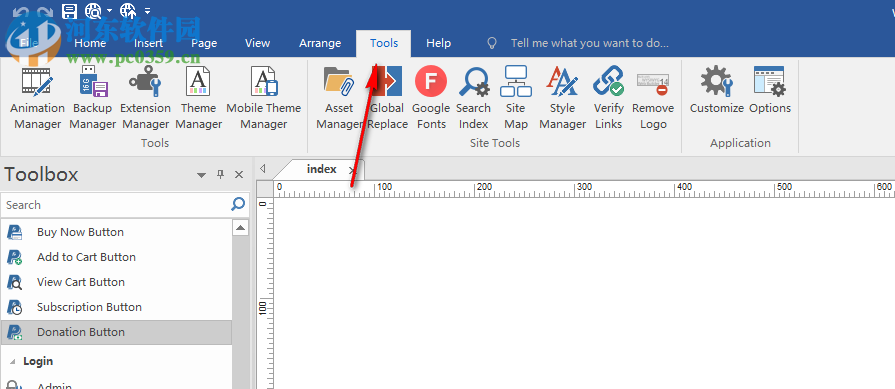Click the Global Replace tool

pos(388,98)
